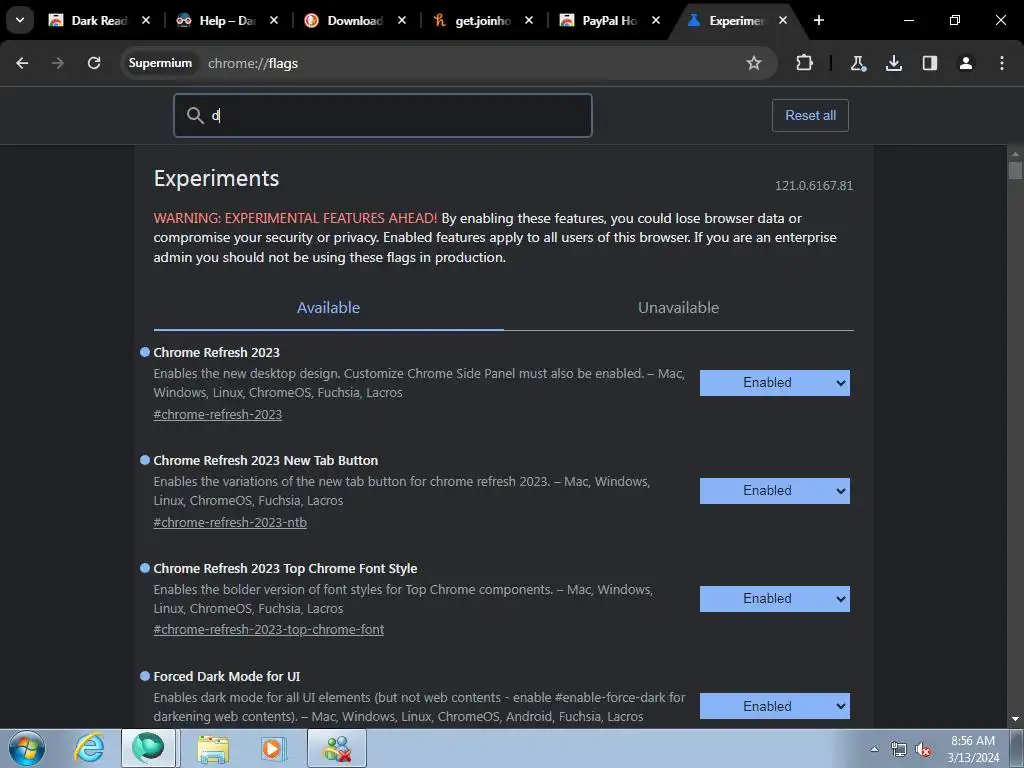1024x768 pixels.
Task: Click the scrollbar down arrow
Action: click(x=1015, y=720)
